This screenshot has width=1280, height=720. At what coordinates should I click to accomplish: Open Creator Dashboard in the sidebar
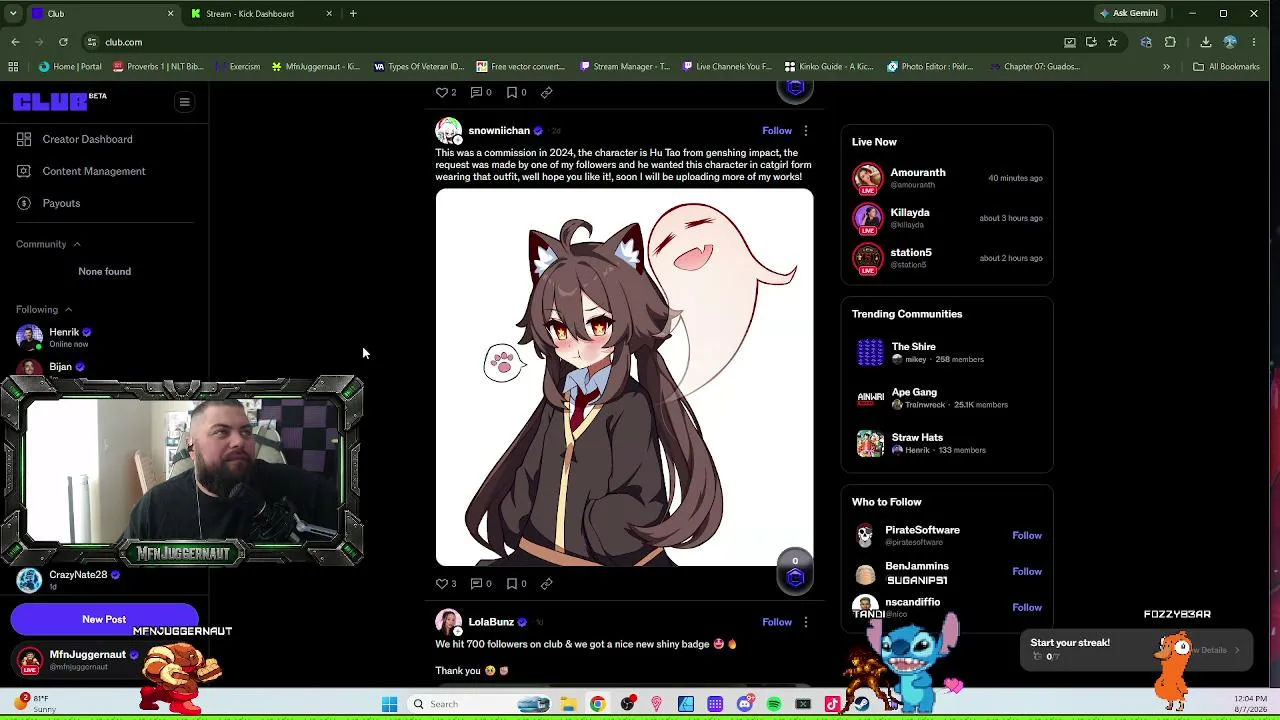pyautogui.click(x=87, y=139)
